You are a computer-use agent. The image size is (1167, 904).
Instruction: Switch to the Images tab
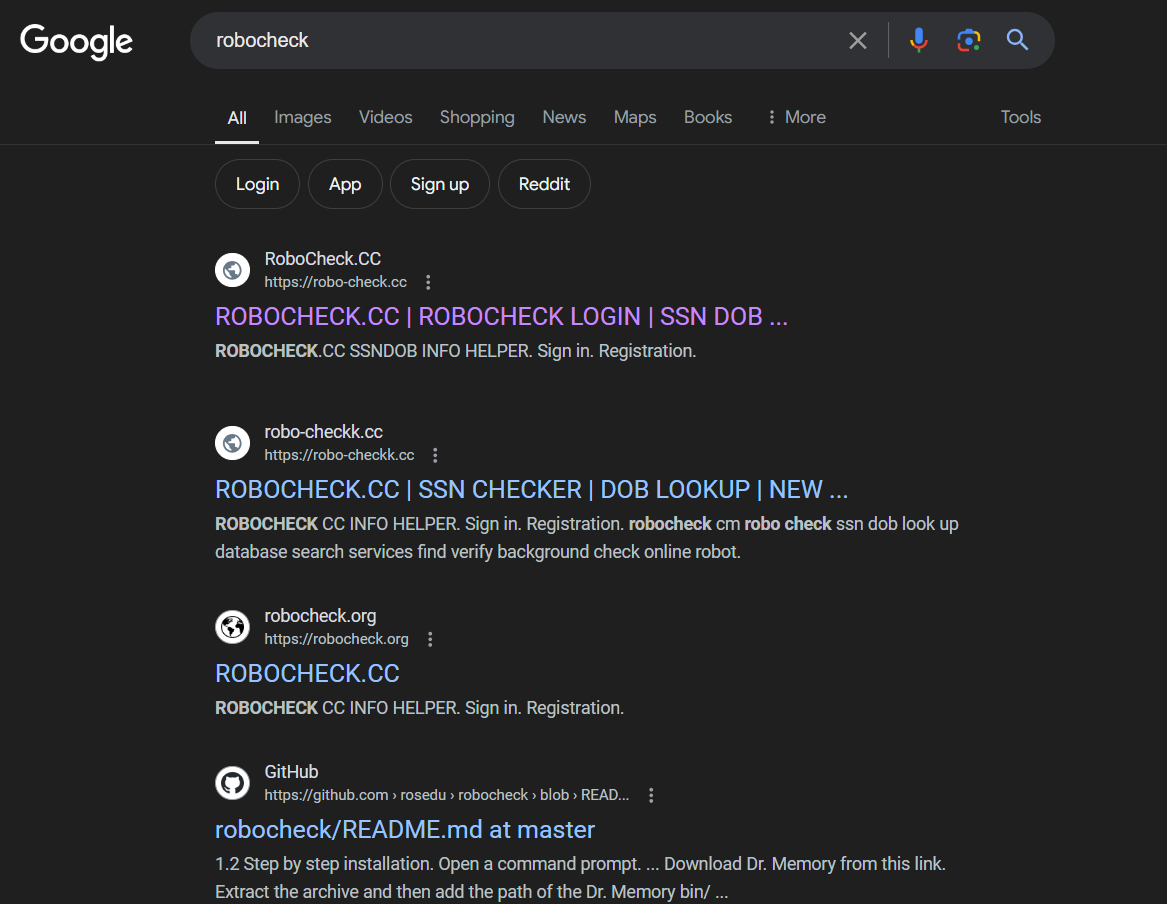(302, 117)
